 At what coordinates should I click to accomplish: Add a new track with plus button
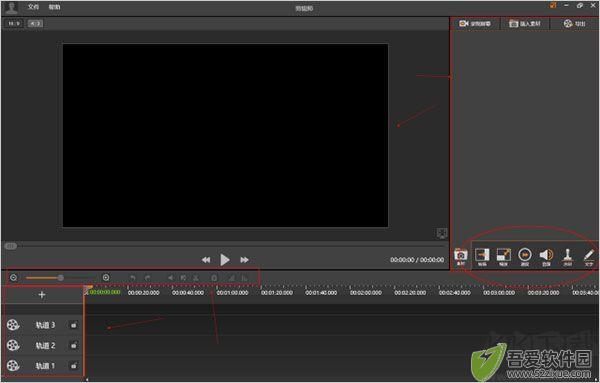pos(42,295)
